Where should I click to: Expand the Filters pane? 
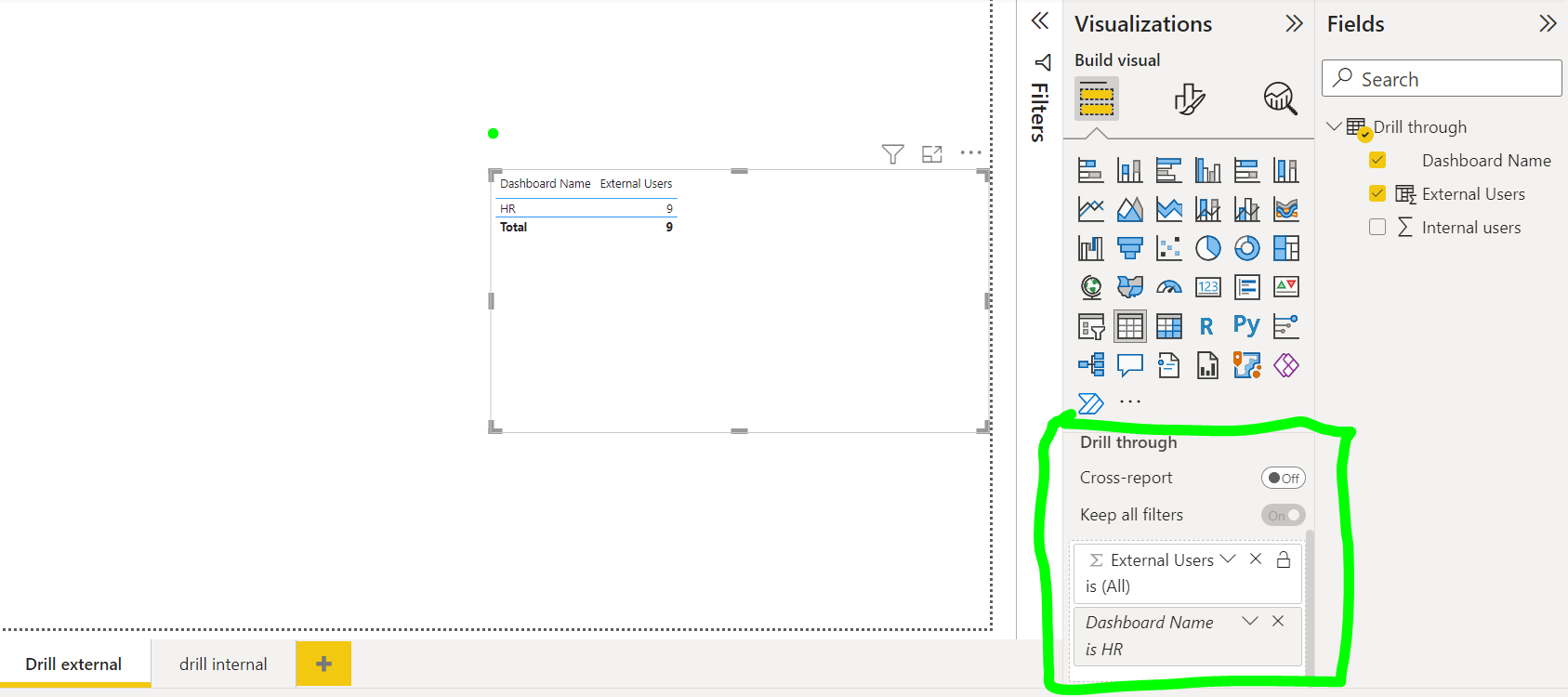coord(1040,20)
